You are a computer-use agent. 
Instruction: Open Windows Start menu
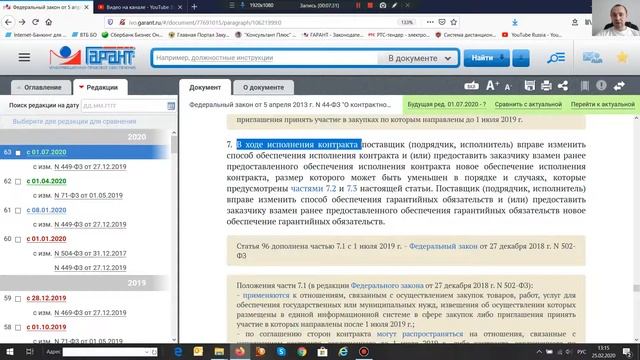coord(10,351)
